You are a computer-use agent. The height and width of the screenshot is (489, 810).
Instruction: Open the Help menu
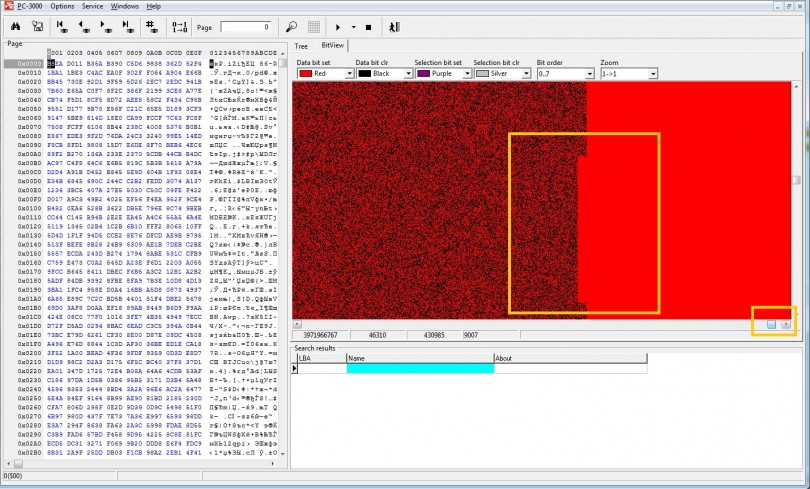(153, 6)
